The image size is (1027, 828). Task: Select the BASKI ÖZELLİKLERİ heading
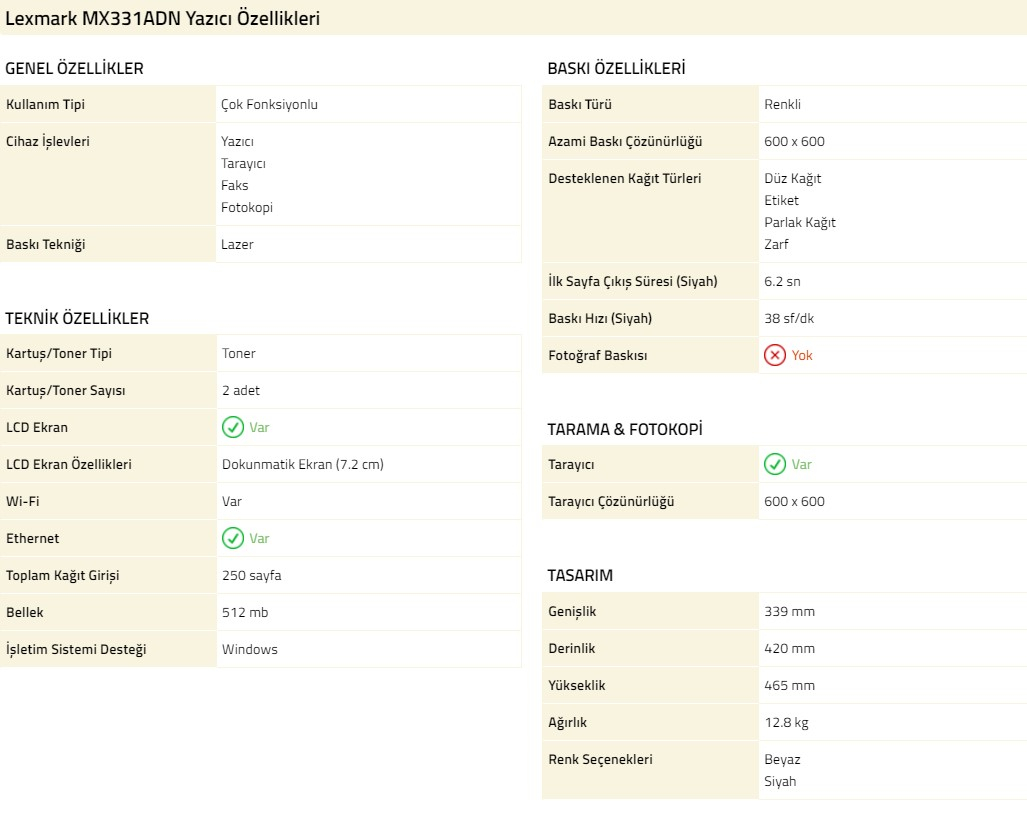[x=616, y=69]
